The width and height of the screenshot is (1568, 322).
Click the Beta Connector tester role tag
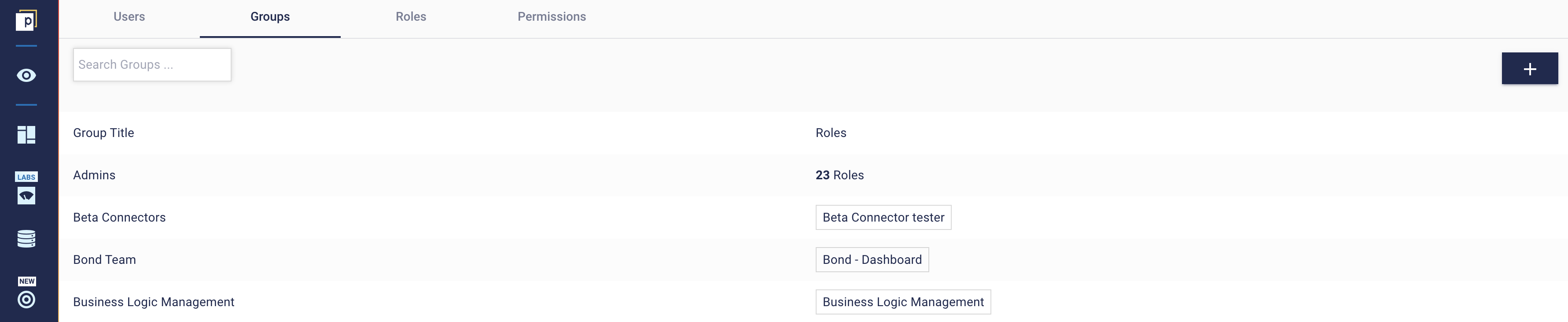(x=883, y=217)
